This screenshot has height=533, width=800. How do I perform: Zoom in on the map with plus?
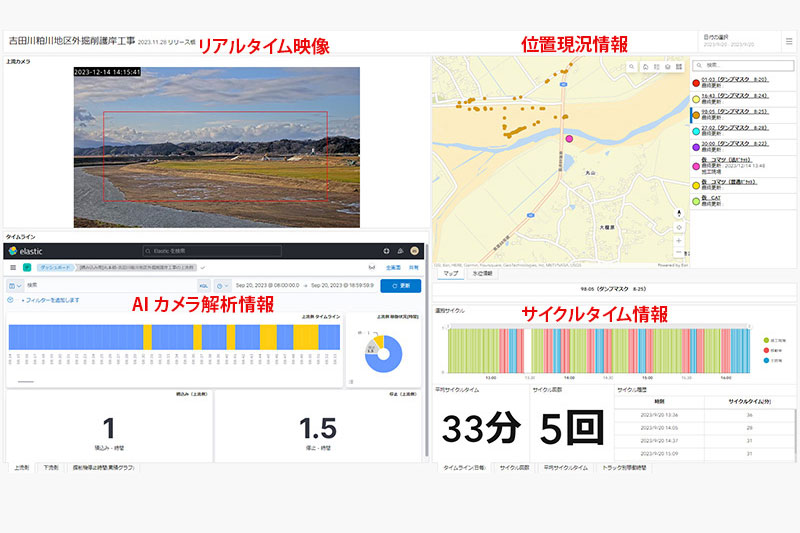point(679,241)
